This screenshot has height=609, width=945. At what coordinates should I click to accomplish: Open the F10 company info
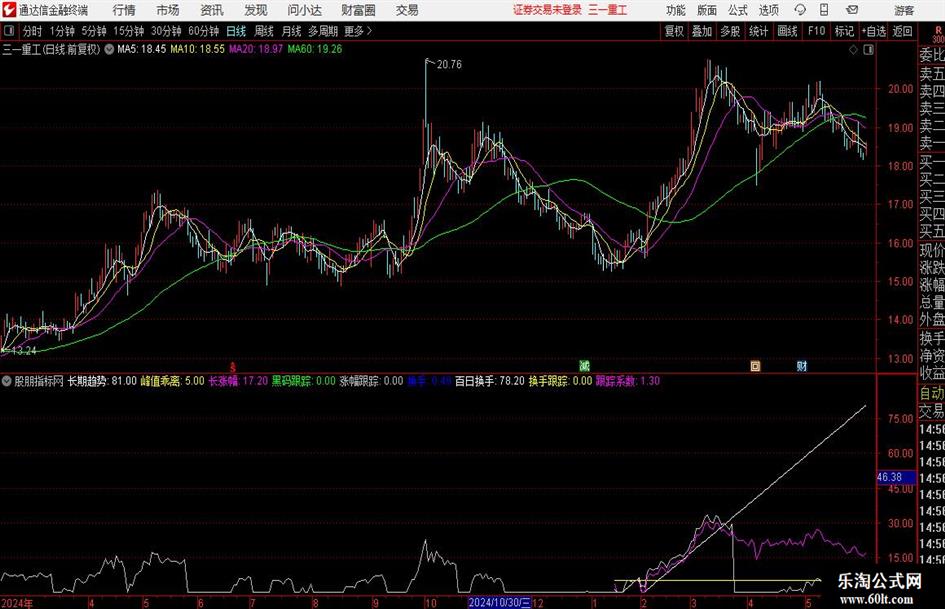coord(817,31)
